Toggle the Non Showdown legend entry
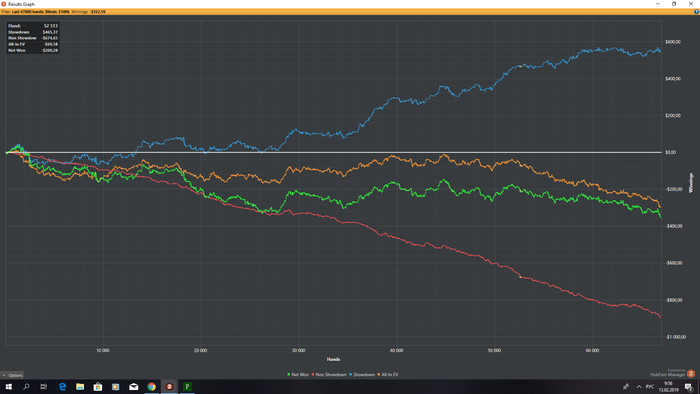The image size is (700, 394). tap(329, 375)
